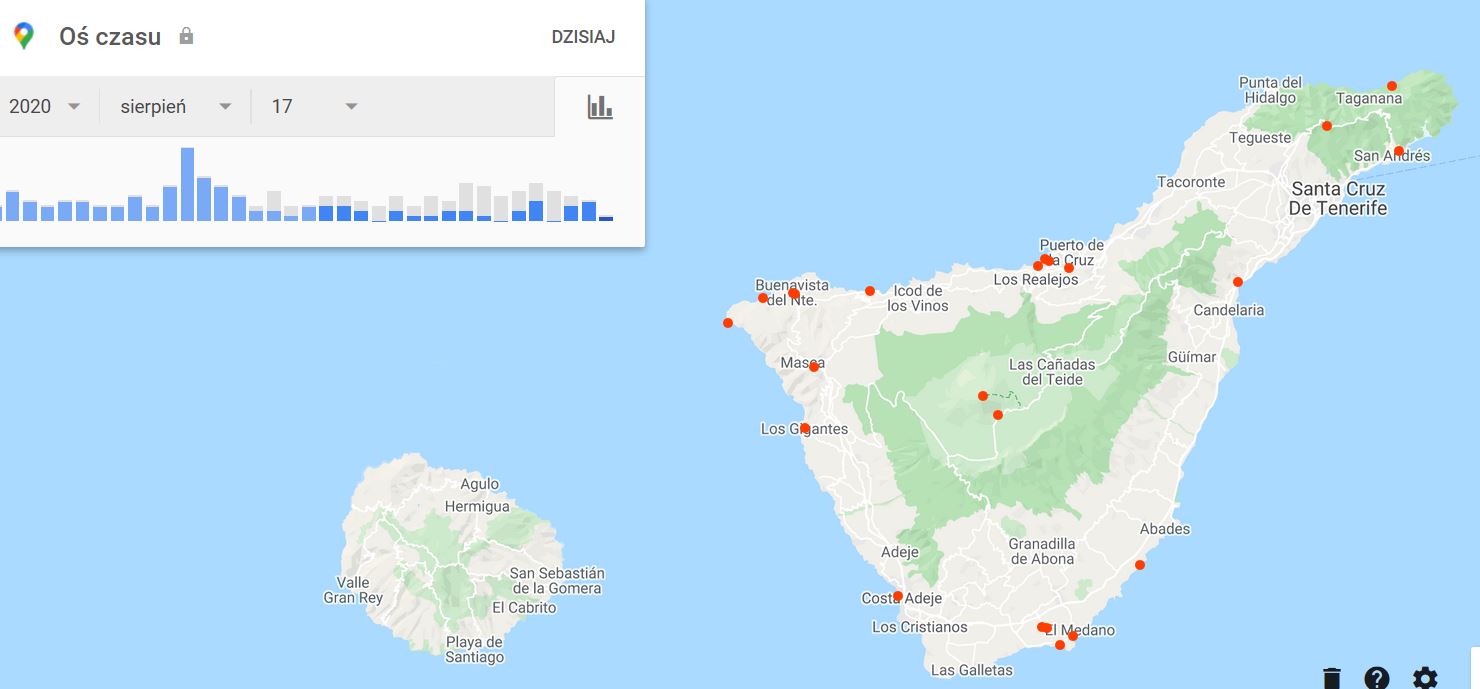The image size is (1480, 689).
Task: Open the day 17 dropdown
Action: click(x=315, y=107)
